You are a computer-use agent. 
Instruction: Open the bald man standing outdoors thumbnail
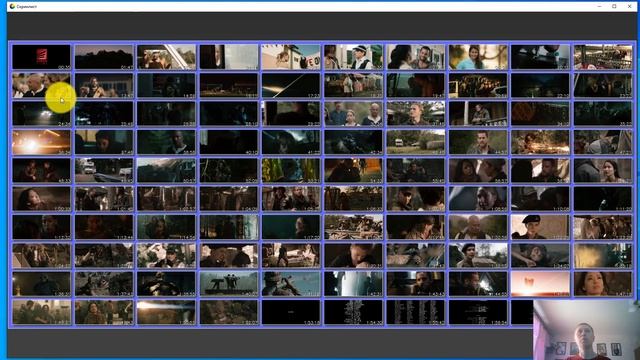pos(478,227)
